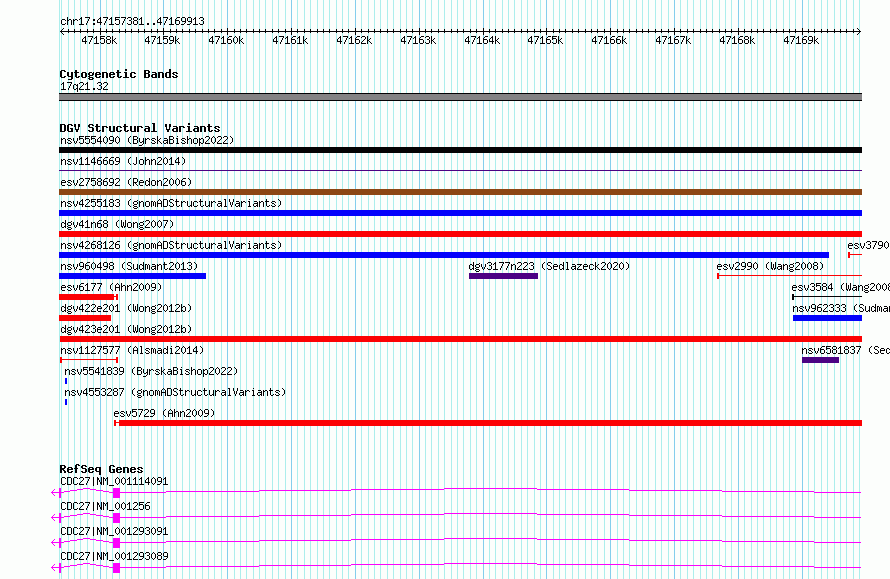
Task: Open the 17q21.32 gray band bar
Action: coord(460,97)
